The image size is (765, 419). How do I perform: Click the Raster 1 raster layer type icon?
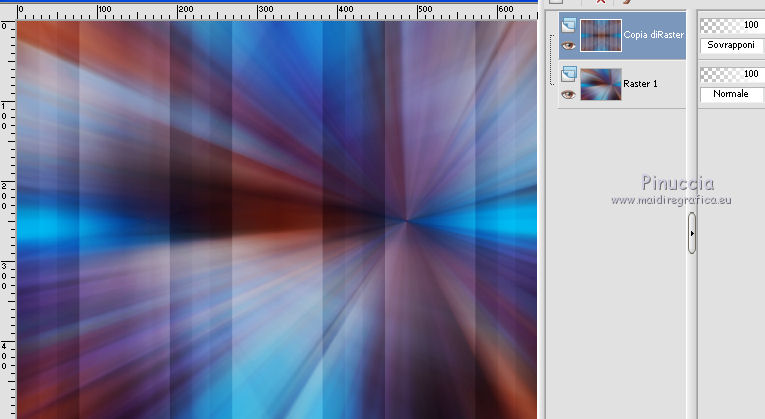point(568,74)
